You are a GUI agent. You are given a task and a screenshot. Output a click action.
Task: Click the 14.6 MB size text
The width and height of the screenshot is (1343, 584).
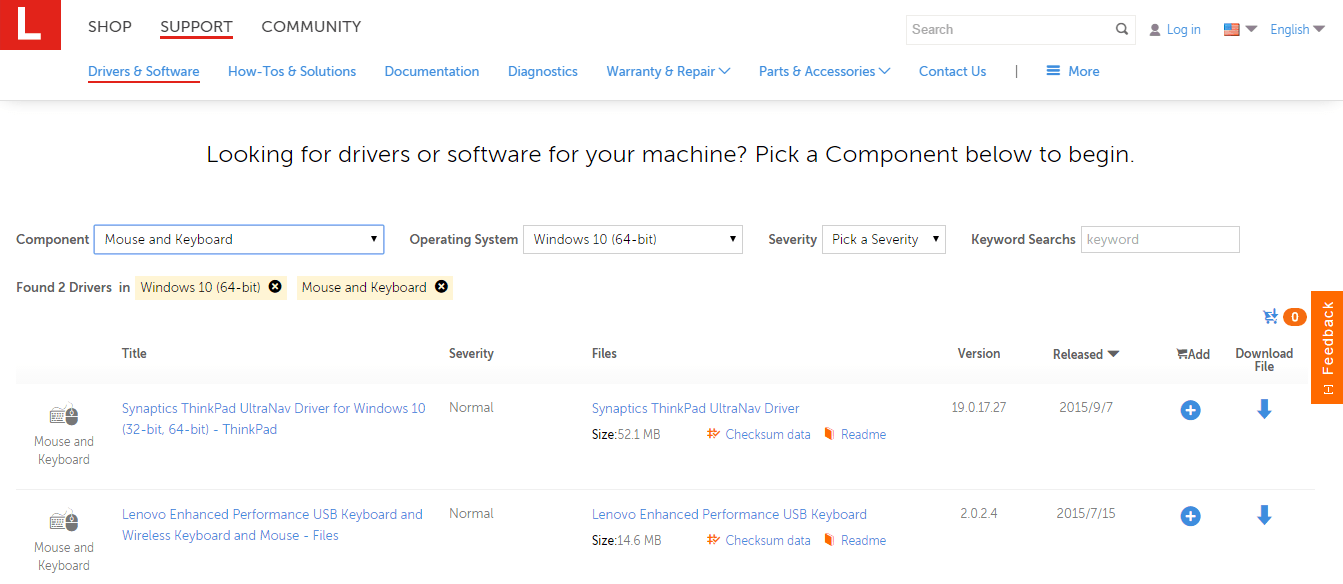pyautogui.click(x=640, y=540)
